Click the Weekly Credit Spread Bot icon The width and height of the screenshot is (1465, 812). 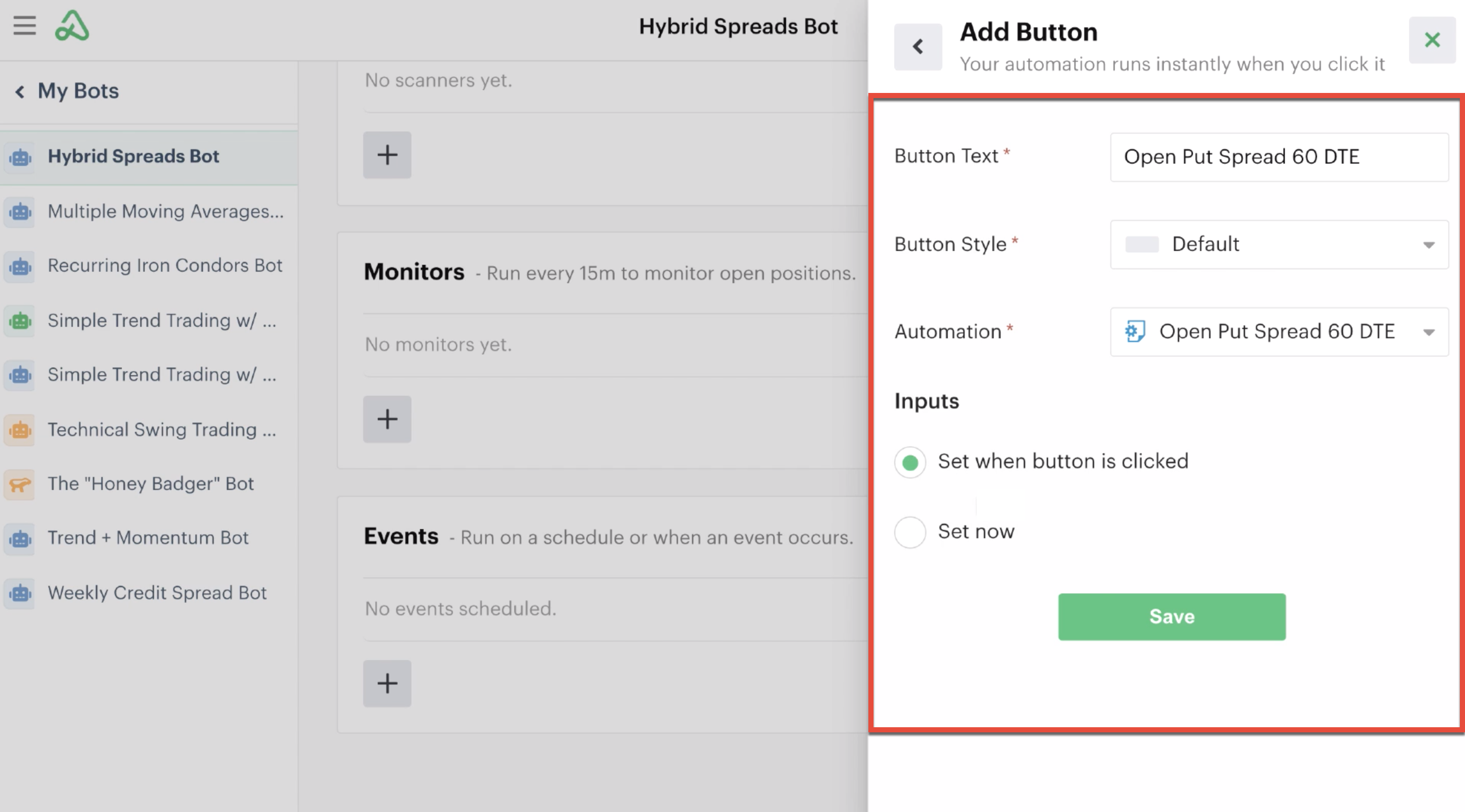[x=20, y=593]
